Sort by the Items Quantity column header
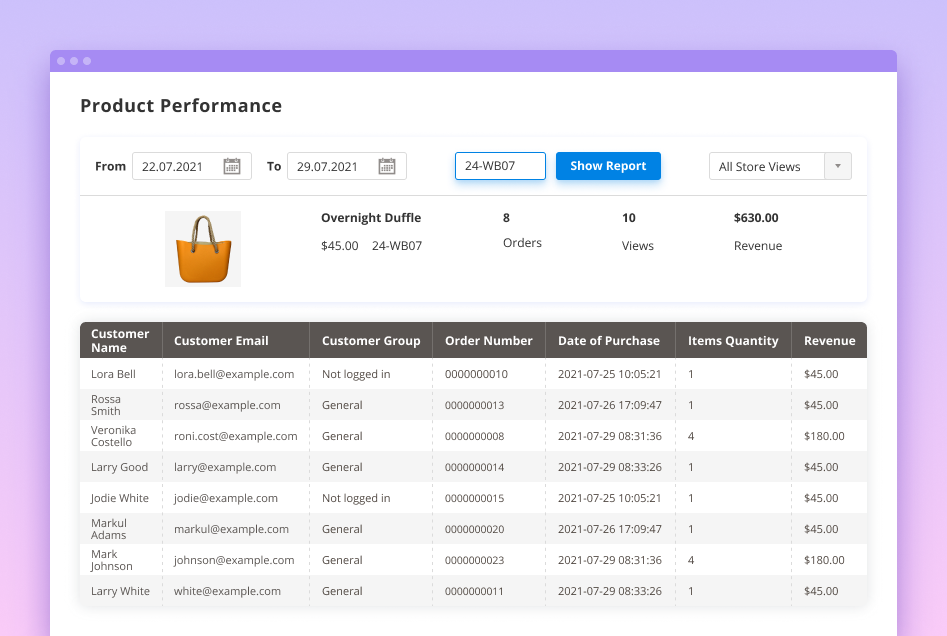 pyautogui.click(x=733, y=340)
